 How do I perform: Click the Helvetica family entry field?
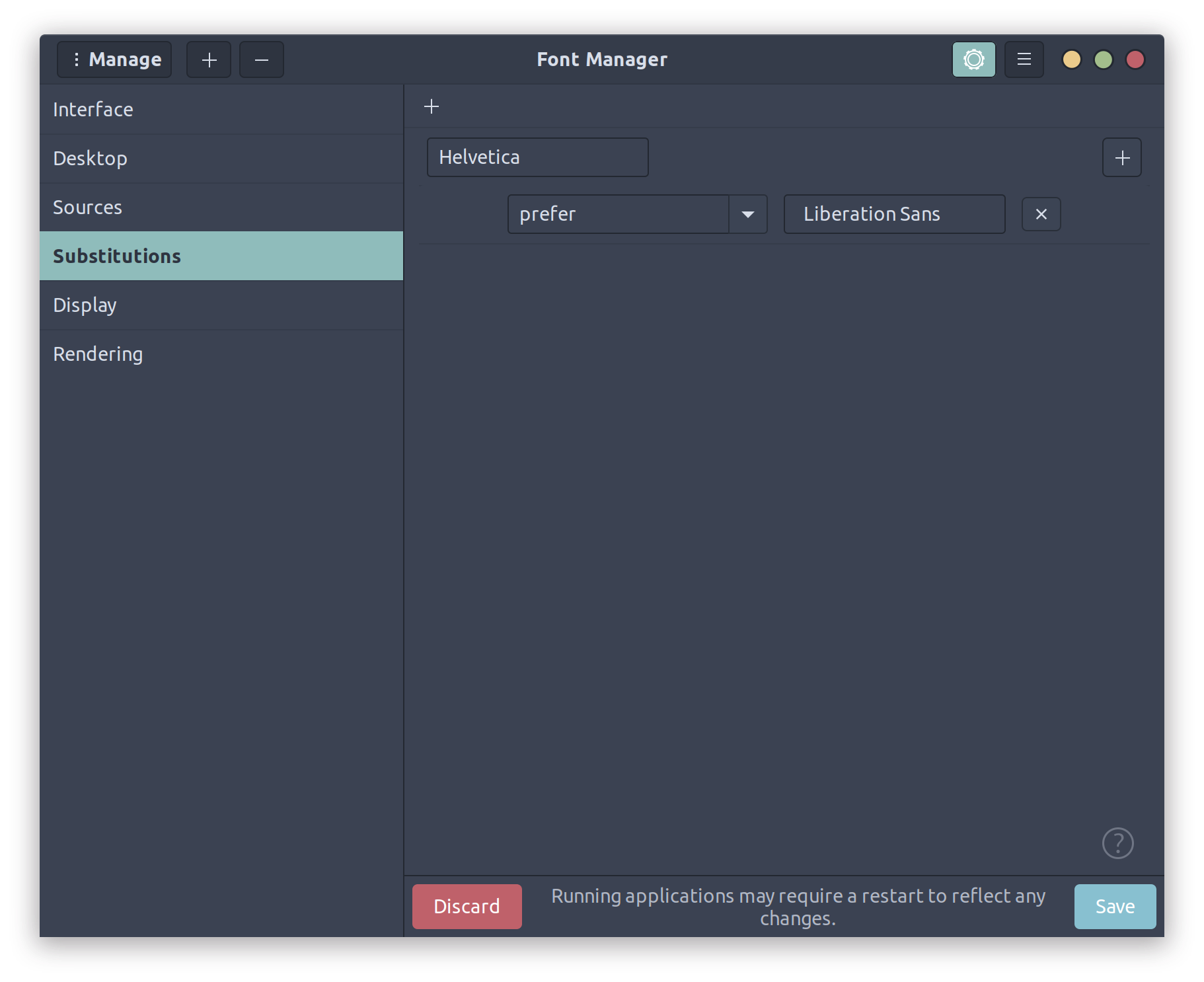[537, 157]
